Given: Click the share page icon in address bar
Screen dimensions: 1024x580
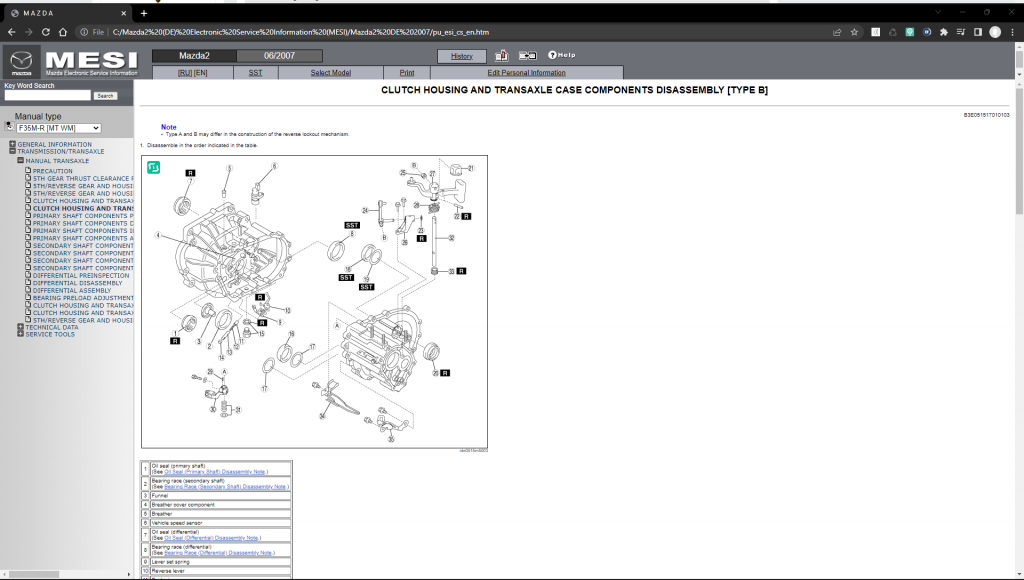Looking at the screenshot, I should pyautogui.click(x=837, y=32).
